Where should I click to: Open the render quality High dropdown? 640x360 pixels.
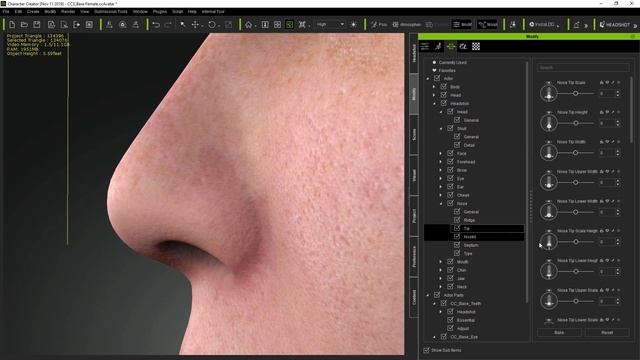click(x=330, y=24)
